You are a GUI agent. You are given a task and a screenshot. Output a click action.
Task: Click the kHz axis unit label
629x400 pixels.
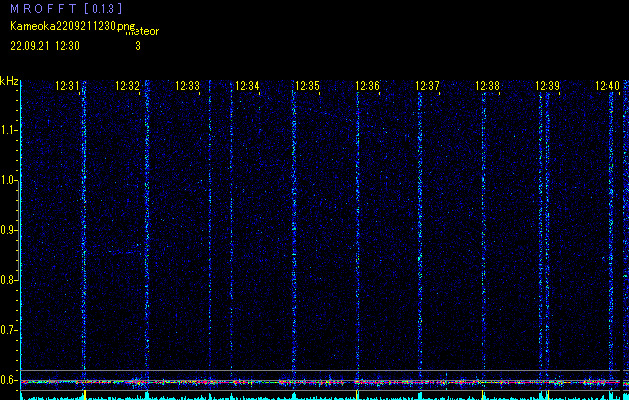[x=9, y=81]
